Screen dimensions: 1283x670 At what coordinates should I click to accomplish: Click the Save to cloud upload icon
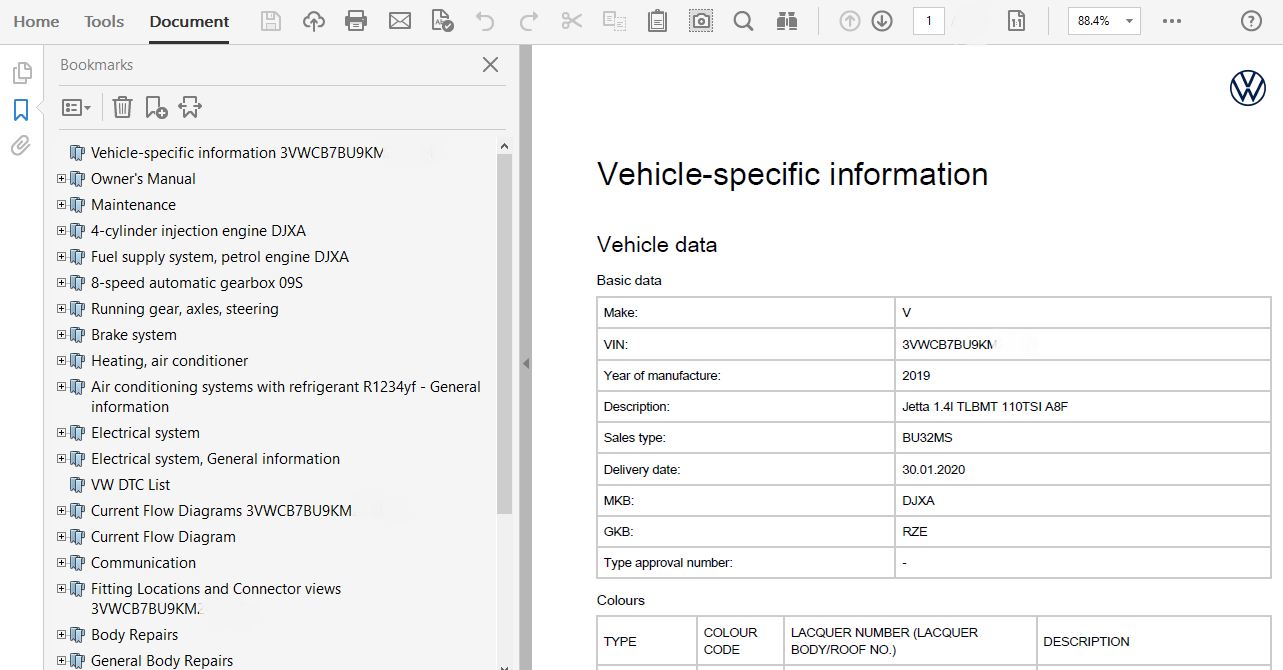(314, 21)
